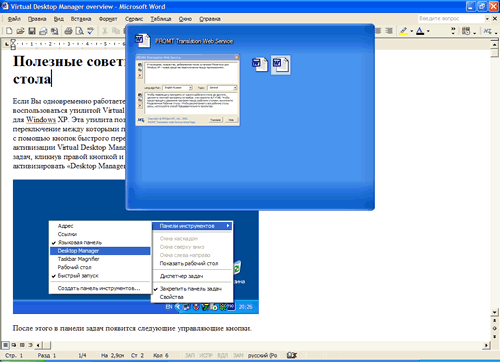
Task: Open Print Preview from the toolbar
Action: point(79,31)
